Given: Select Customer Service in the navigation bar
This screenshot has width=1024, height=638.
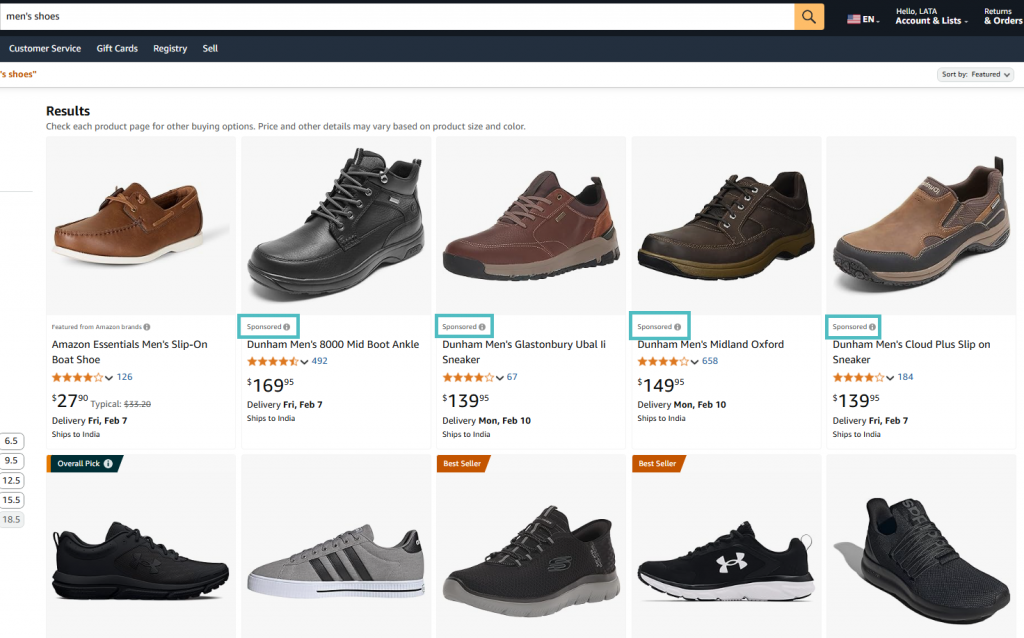Looking at the screenshot, I should point(45,48).
